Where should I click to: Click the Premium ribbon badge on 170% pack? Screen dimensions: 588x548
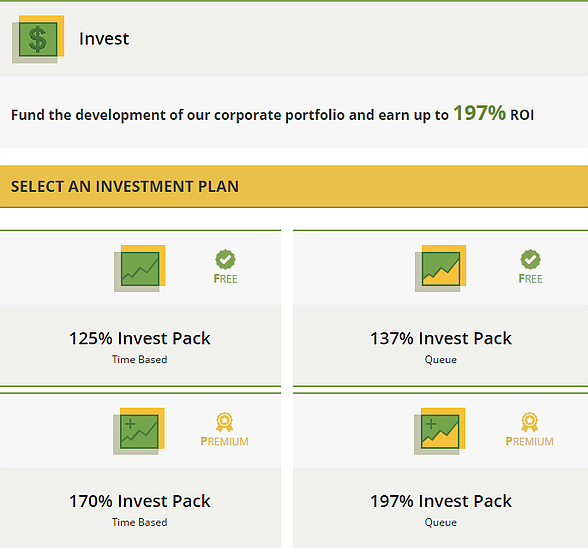pos(224,422)
